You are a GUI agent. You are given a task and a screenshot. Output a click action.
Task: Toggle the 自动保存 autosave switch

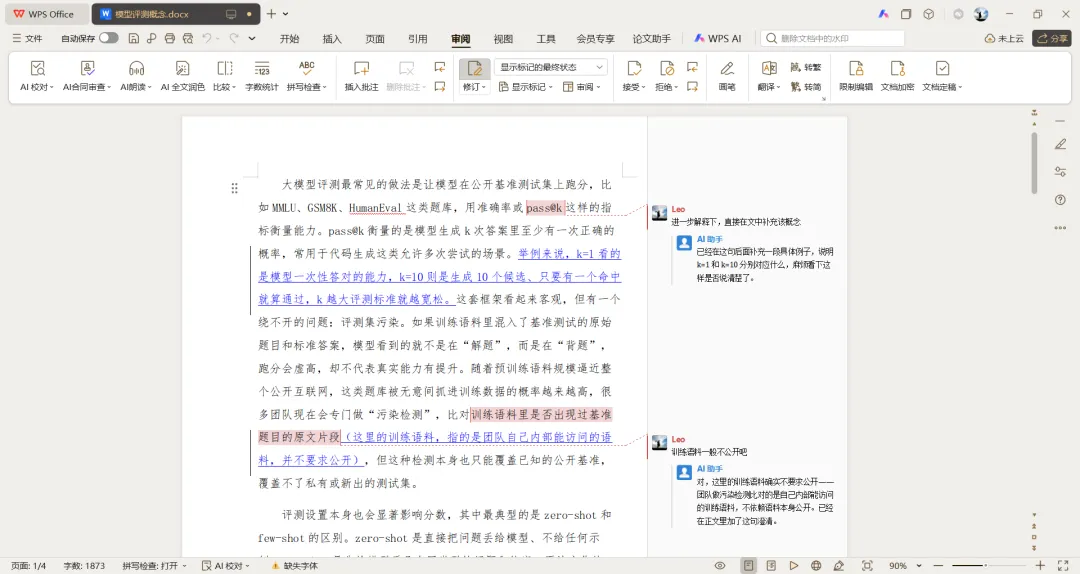108,38
